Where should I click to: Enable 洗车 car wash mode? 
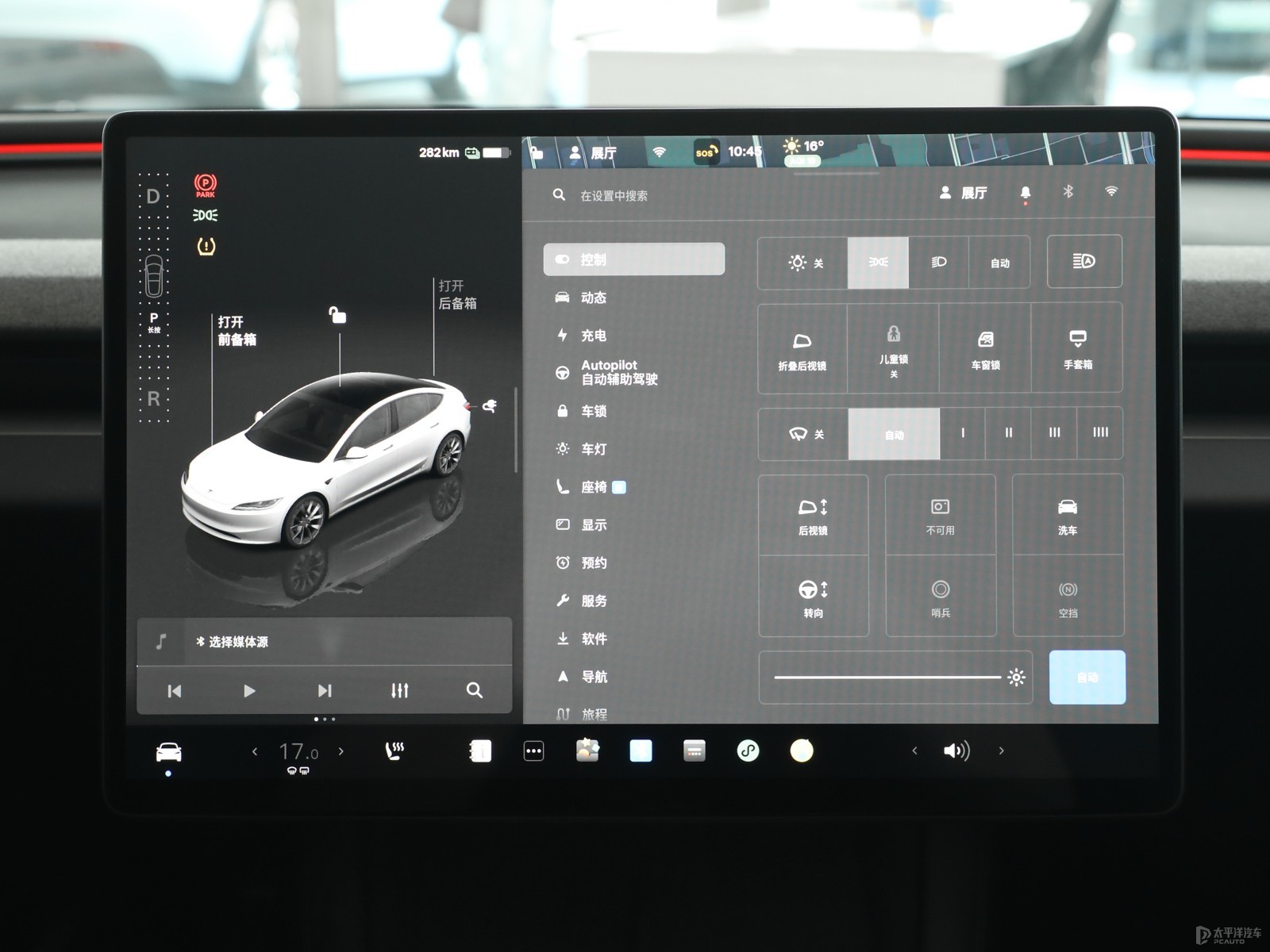pyautogui.click(x=1068, y=516)
